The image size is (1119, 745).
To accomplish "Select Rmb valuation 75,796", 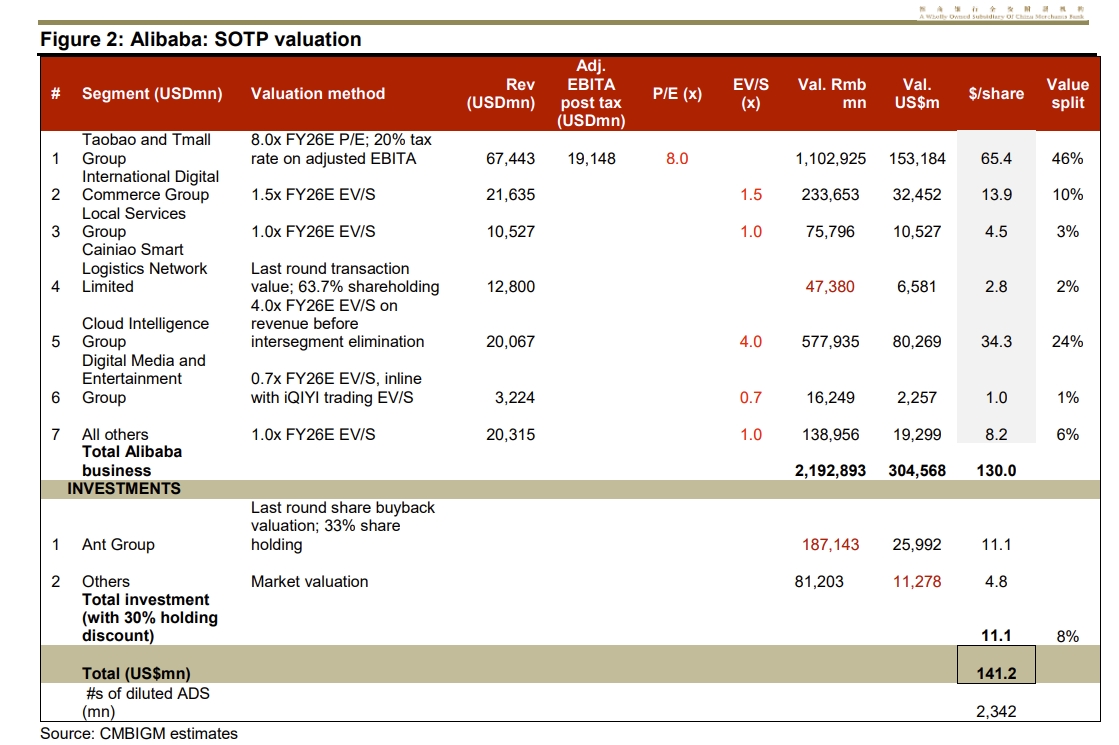I will (x=830, y=232).
